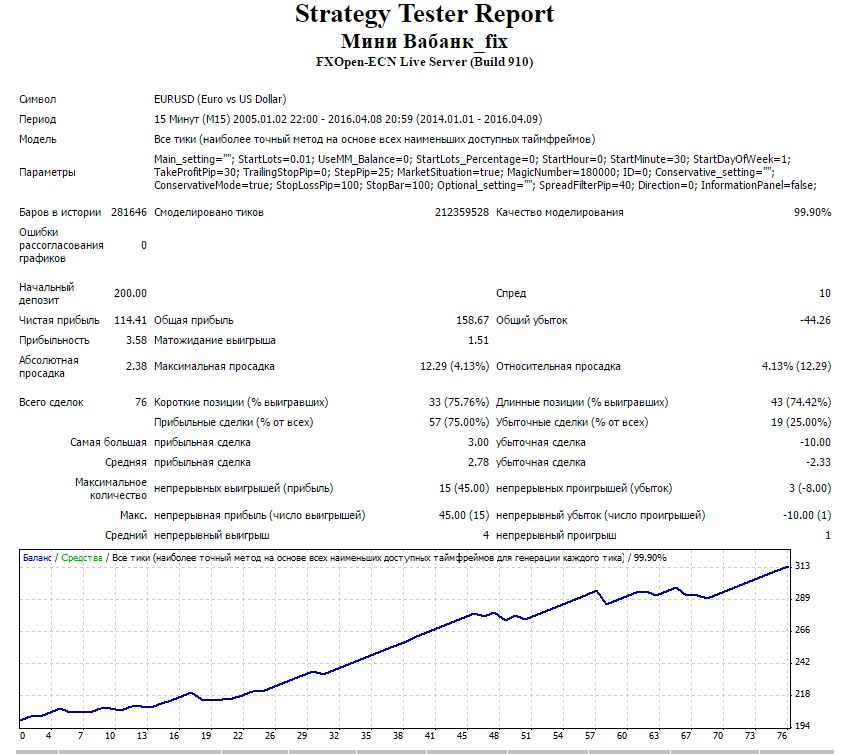Click Ошибки рассогласования графиков label
The image size is (851, 754).
click(x=61, y=245)
